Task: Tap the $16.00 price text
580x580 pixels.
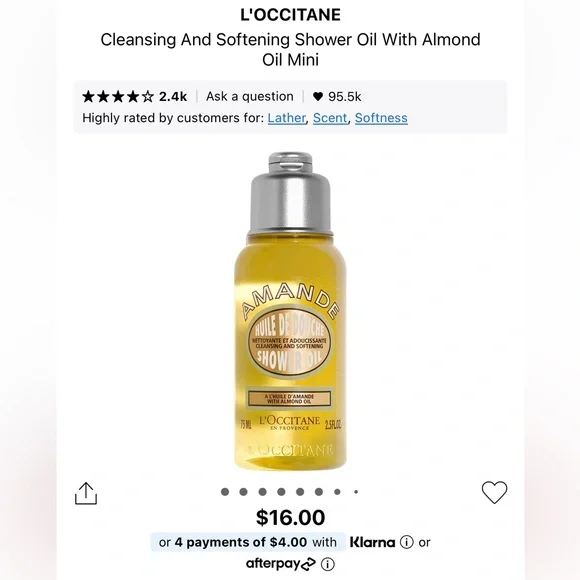Action: tap(290, 517)
